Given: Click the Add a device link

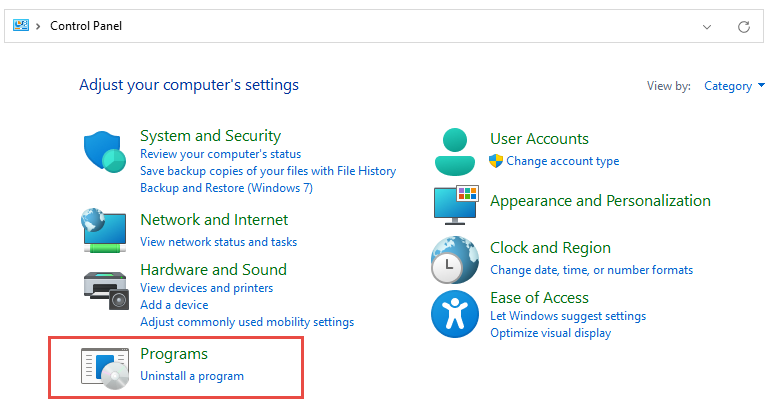Looking at the screenshot, I should (x=174, y=305).
